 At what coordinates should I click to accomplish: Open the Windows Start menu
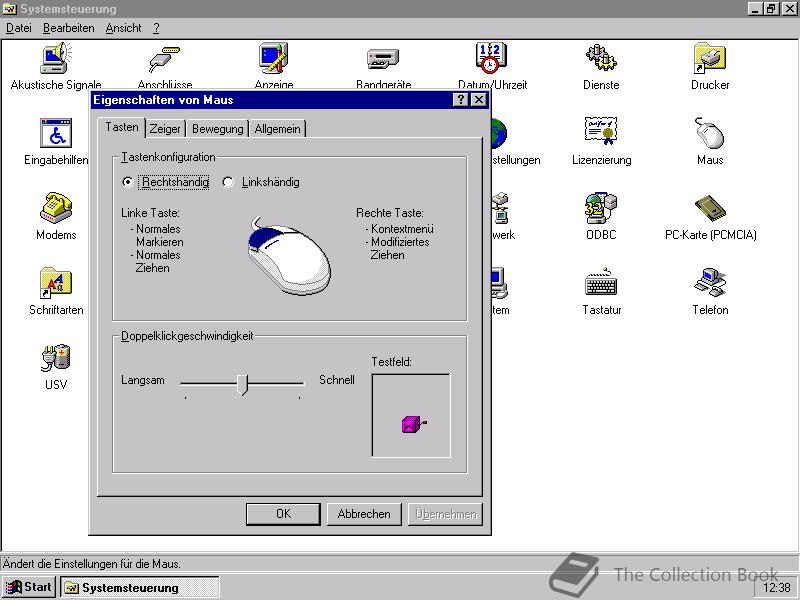[x=29, y=587]
